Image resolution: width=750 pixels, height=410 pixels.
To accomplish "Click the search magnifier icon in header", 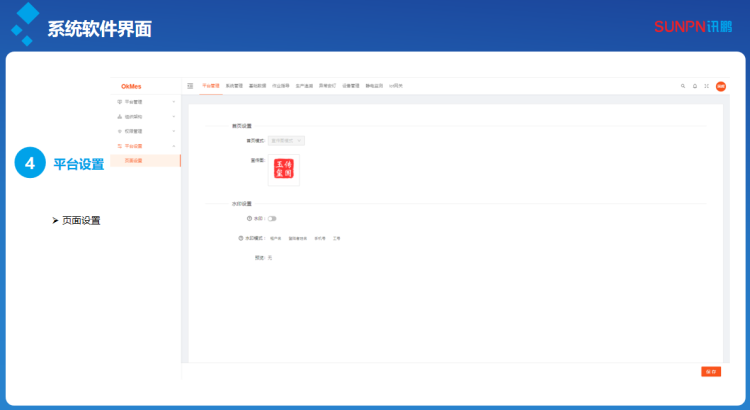I will click(683, 86).
